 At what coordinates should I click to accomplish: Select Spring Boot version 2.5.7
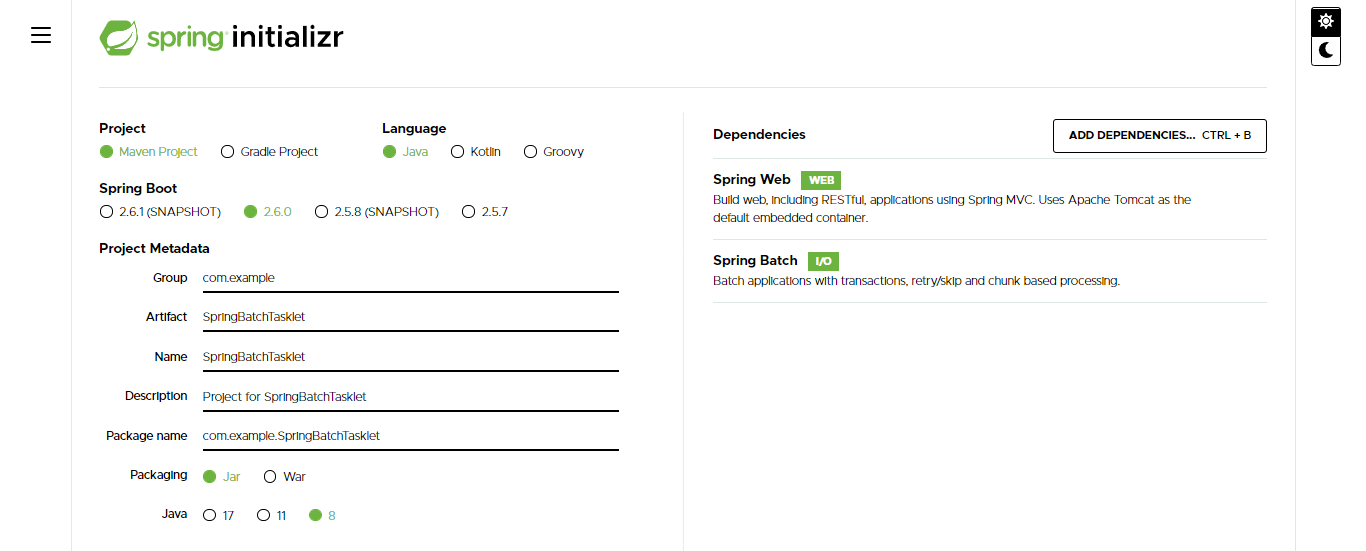click(484, 212)
